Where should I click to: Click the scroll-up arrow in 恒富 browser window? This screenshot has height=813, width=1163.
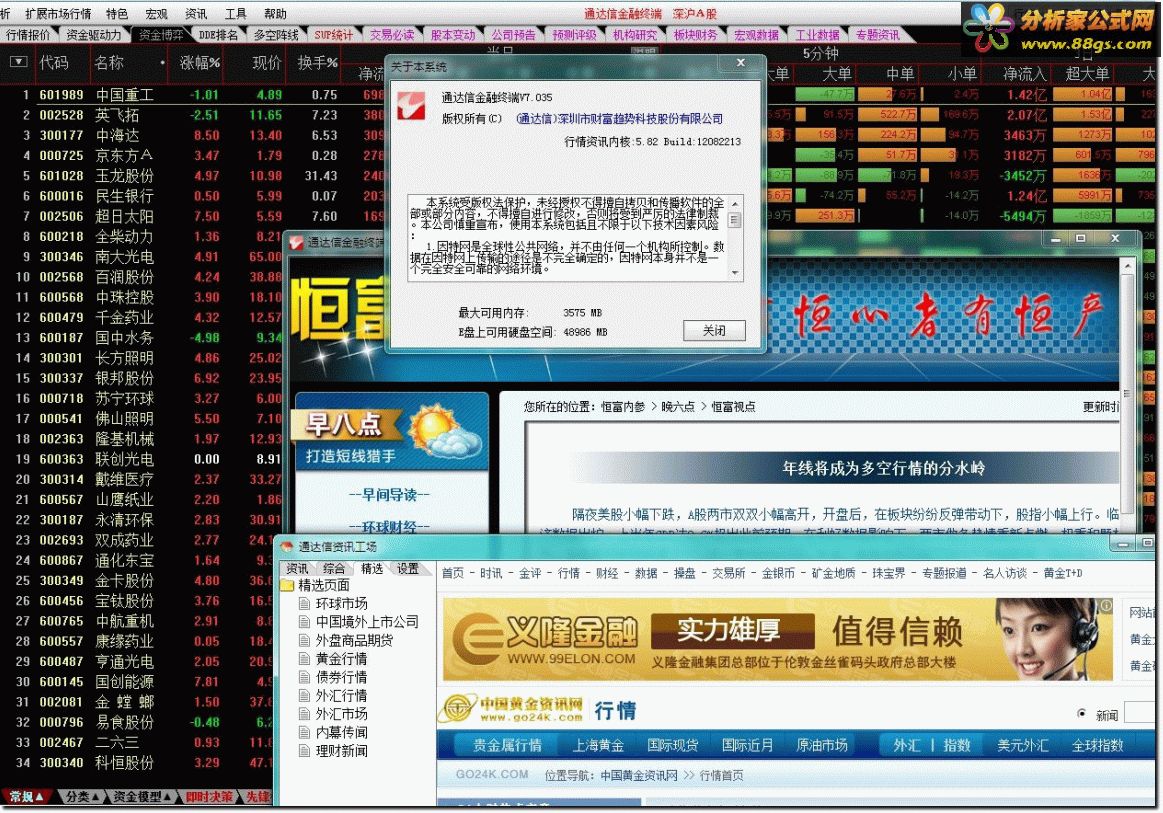tap(1127, 265)
